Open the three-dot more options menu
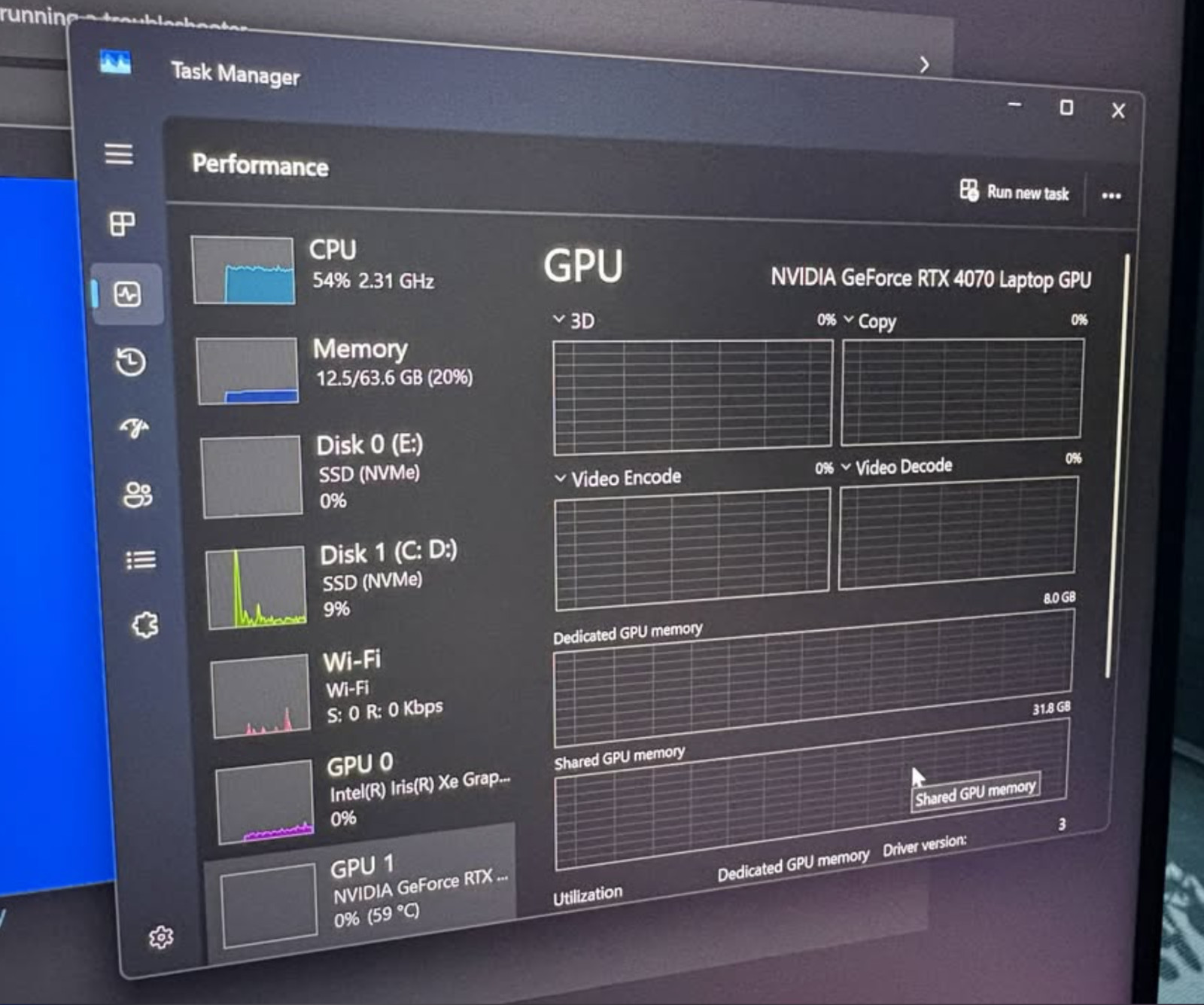The width and height of the screenshot is (1204, 1005). (x=1111, y=196)
